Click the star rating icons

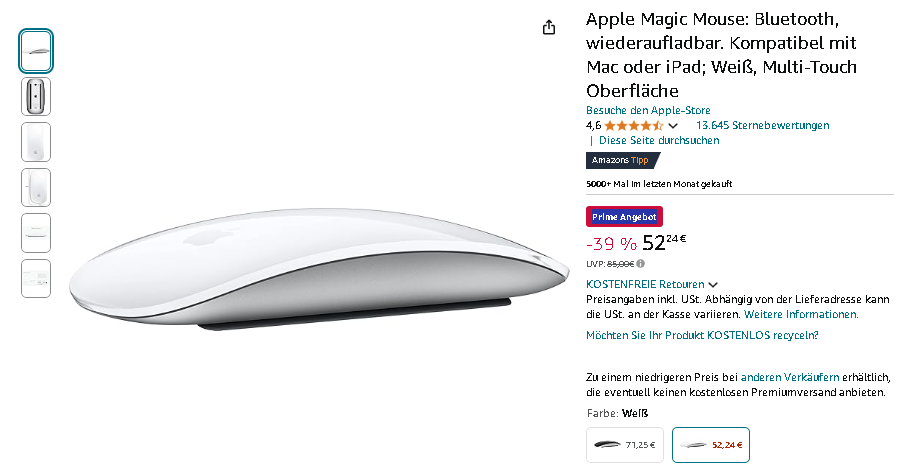(x=634, y=126)
